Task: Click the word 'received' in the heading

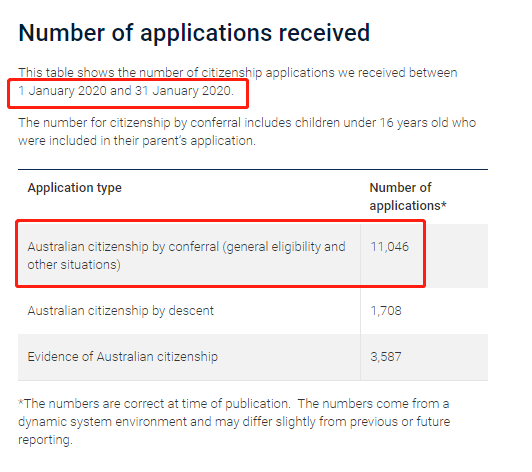Action: click(x=324, y=34)
